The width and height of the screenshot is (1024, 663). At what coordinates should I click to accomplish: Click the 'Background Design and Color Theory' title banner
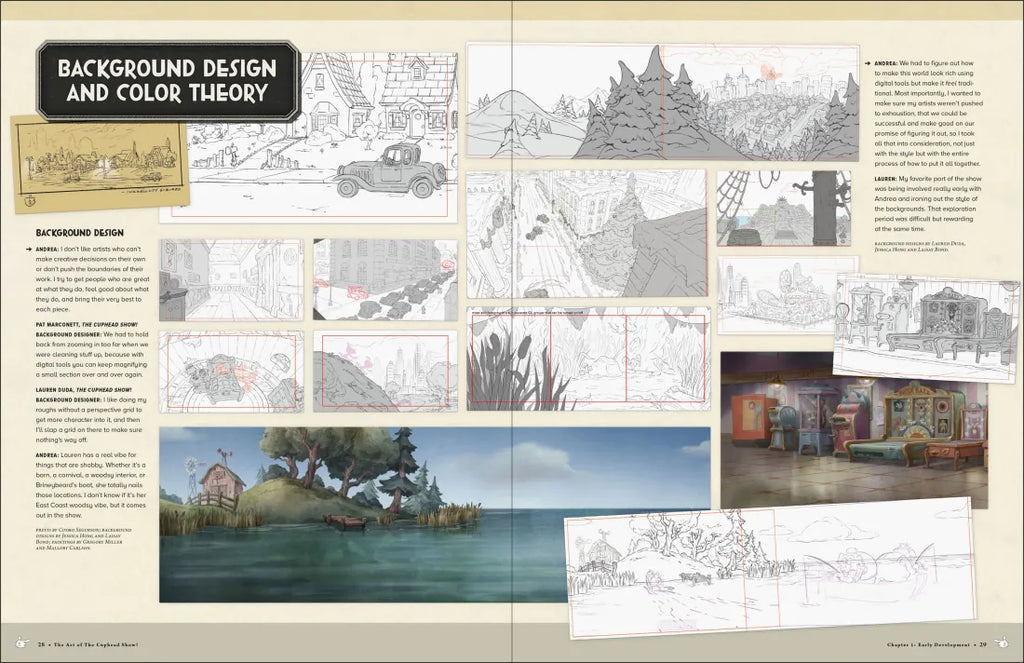167,81
